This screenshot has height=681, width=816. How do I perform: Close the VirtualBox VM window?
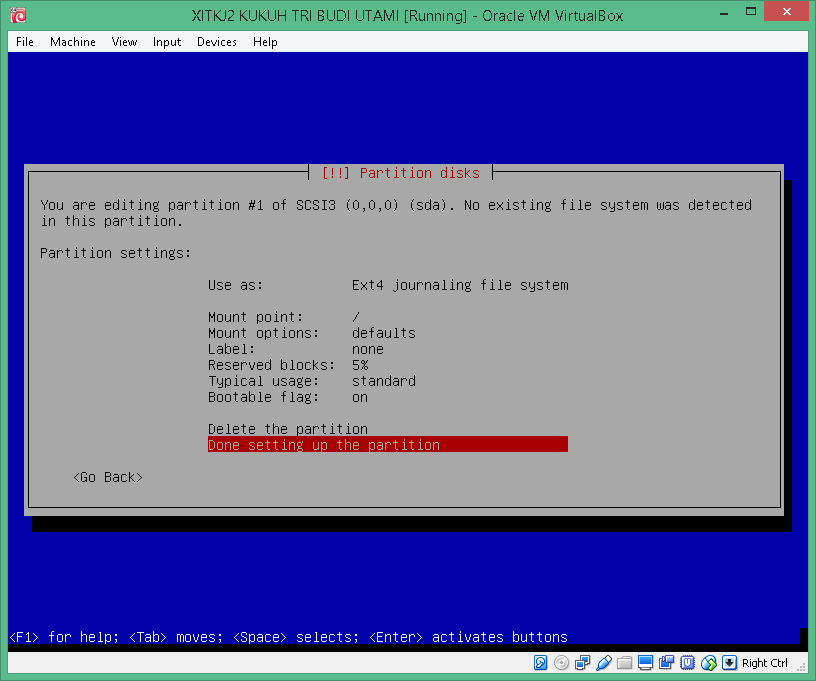(x=786, y=11)
